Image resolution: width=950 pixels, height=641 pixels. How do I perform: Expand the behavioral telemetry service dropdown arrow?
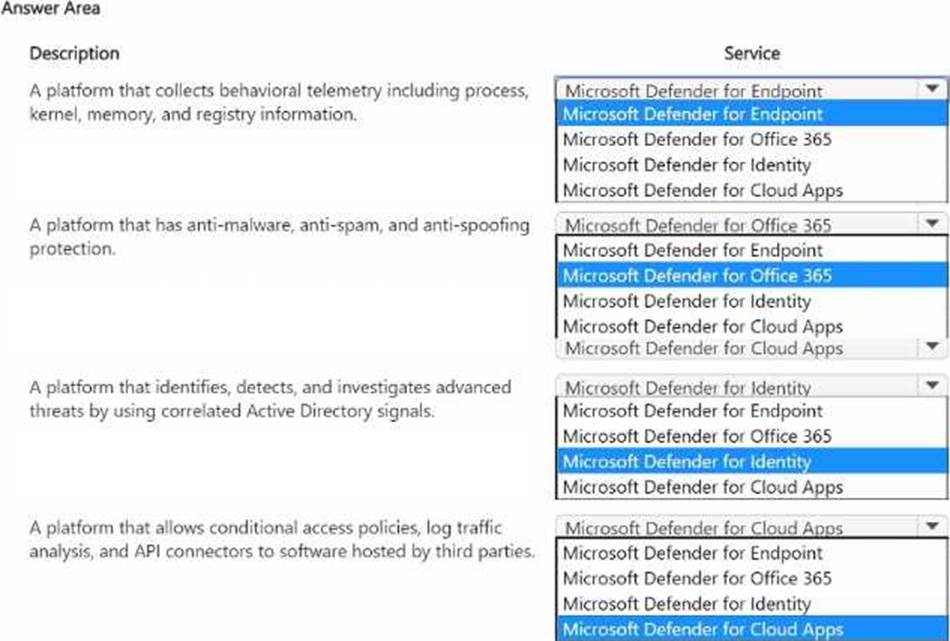tap(932, 89)
